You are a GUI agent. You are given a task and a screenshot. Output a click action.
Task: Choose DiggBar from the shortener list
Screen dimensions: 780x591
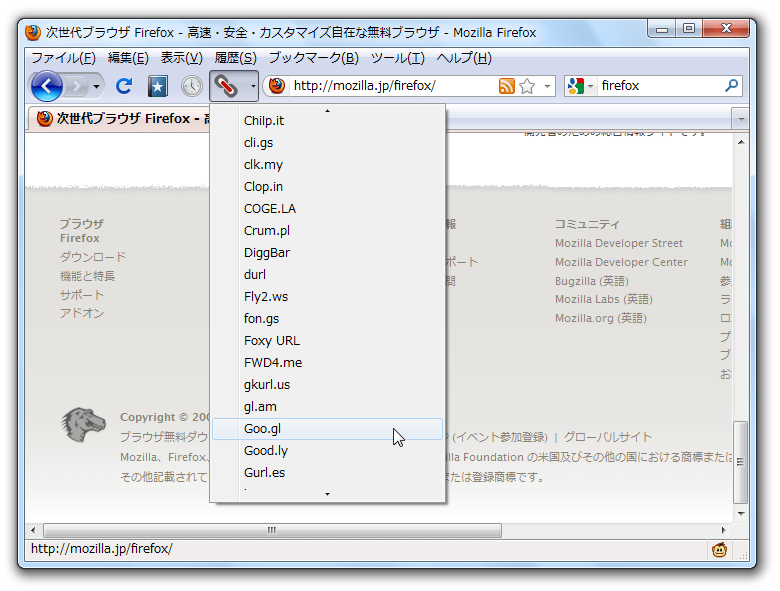tap(327, 252)
